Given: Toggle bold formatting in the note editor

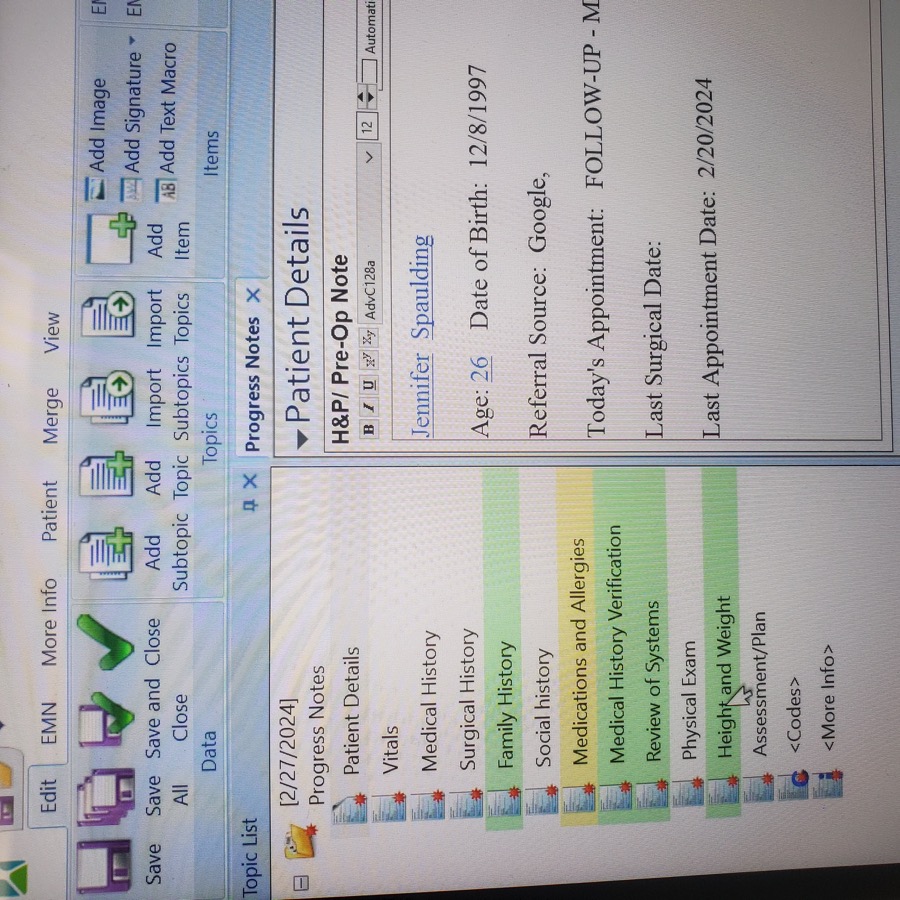Looking at the screenshot, I should [369, 428].
